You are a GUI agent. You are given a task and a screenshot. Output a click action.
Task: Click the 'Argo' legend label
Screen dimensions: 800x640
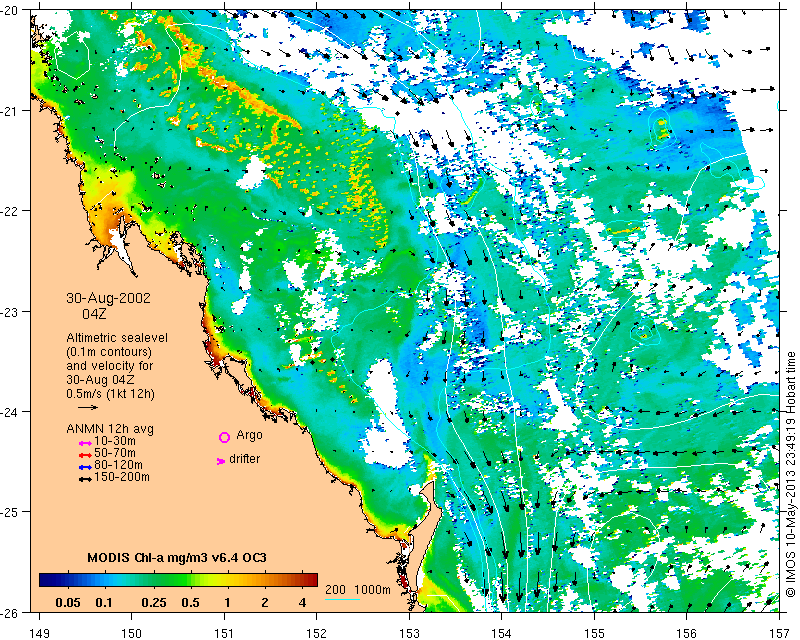pyautogui.click(x=249, y=435)
